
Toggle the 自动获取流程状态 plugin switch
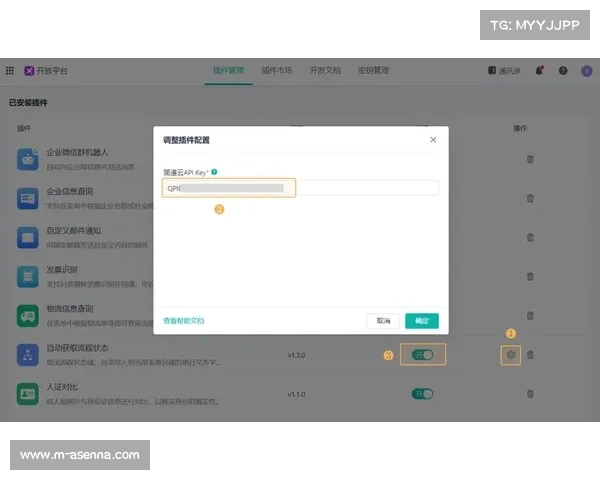tap(422, 355)
